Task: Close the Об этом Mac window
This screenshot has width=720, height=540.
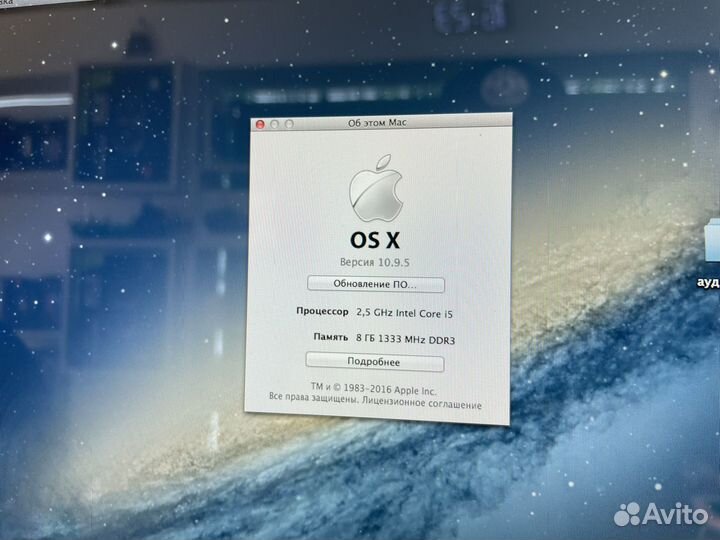Action: pos(260,124)
